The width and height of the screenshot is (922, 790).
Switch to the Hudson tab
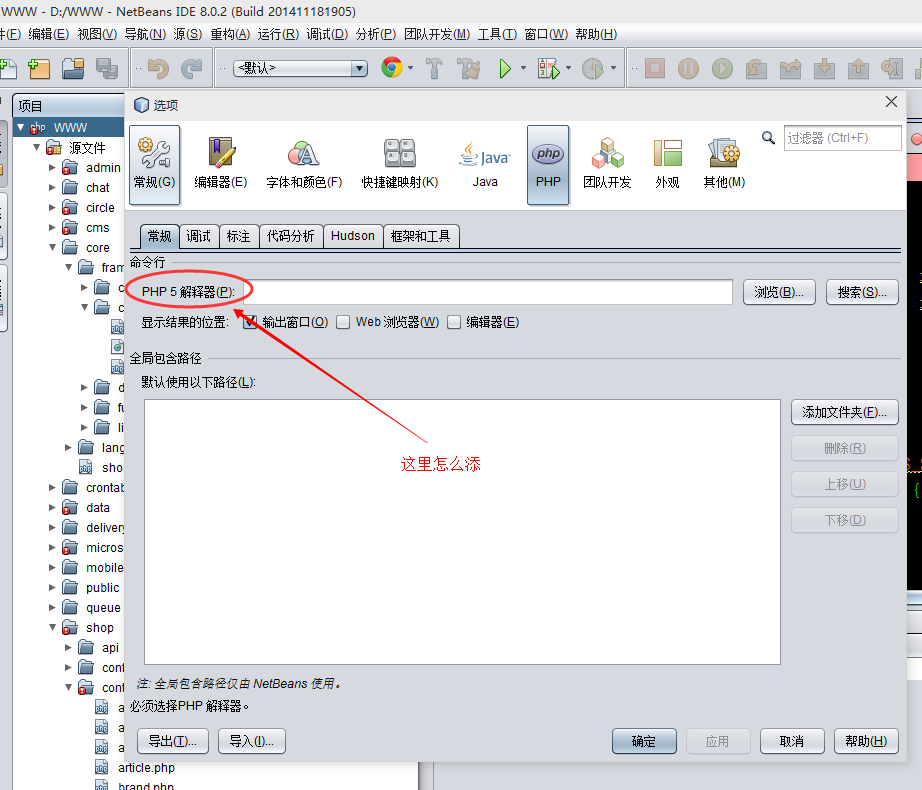pyautogui.click(x=353, y=236)
